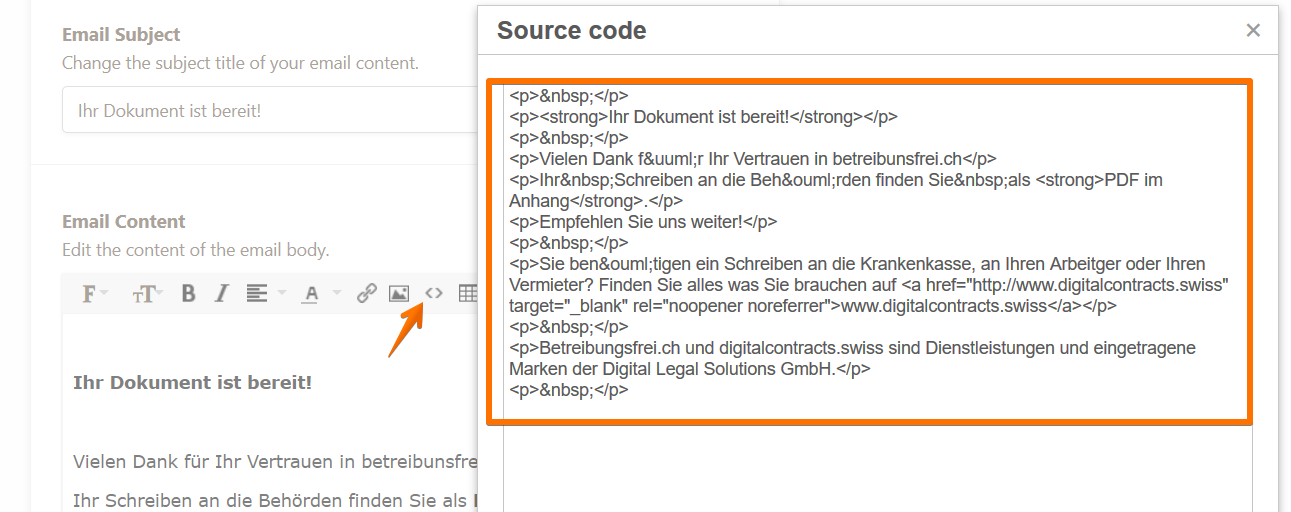Viewport: 1291px width, 512px height.
Task: Insert a link with the chain icon
Action: pyautogui.click(x=367, y=294)
